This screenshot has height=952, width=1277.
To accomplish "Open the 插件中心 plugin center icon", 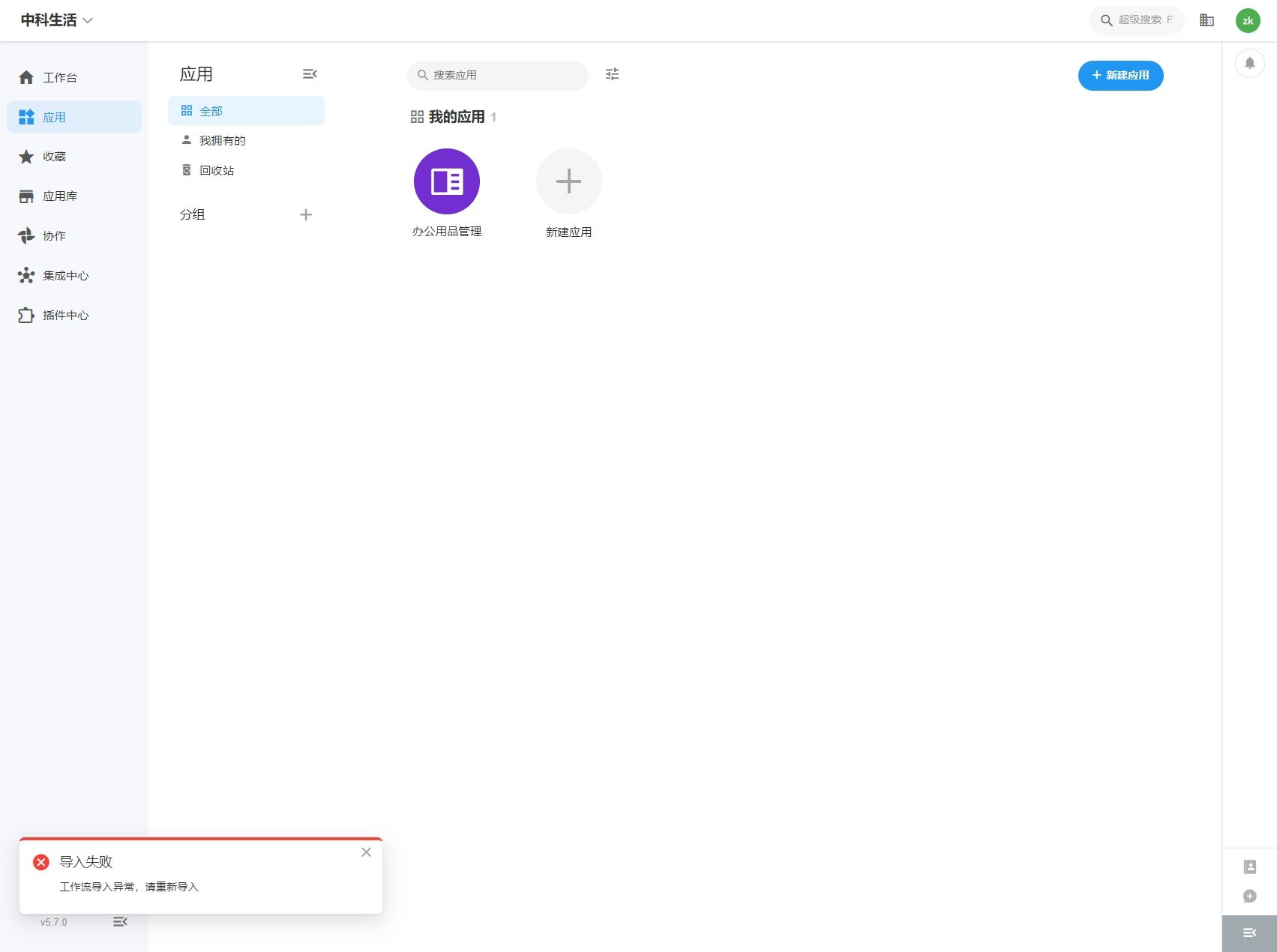I will (x=26, y=315).
